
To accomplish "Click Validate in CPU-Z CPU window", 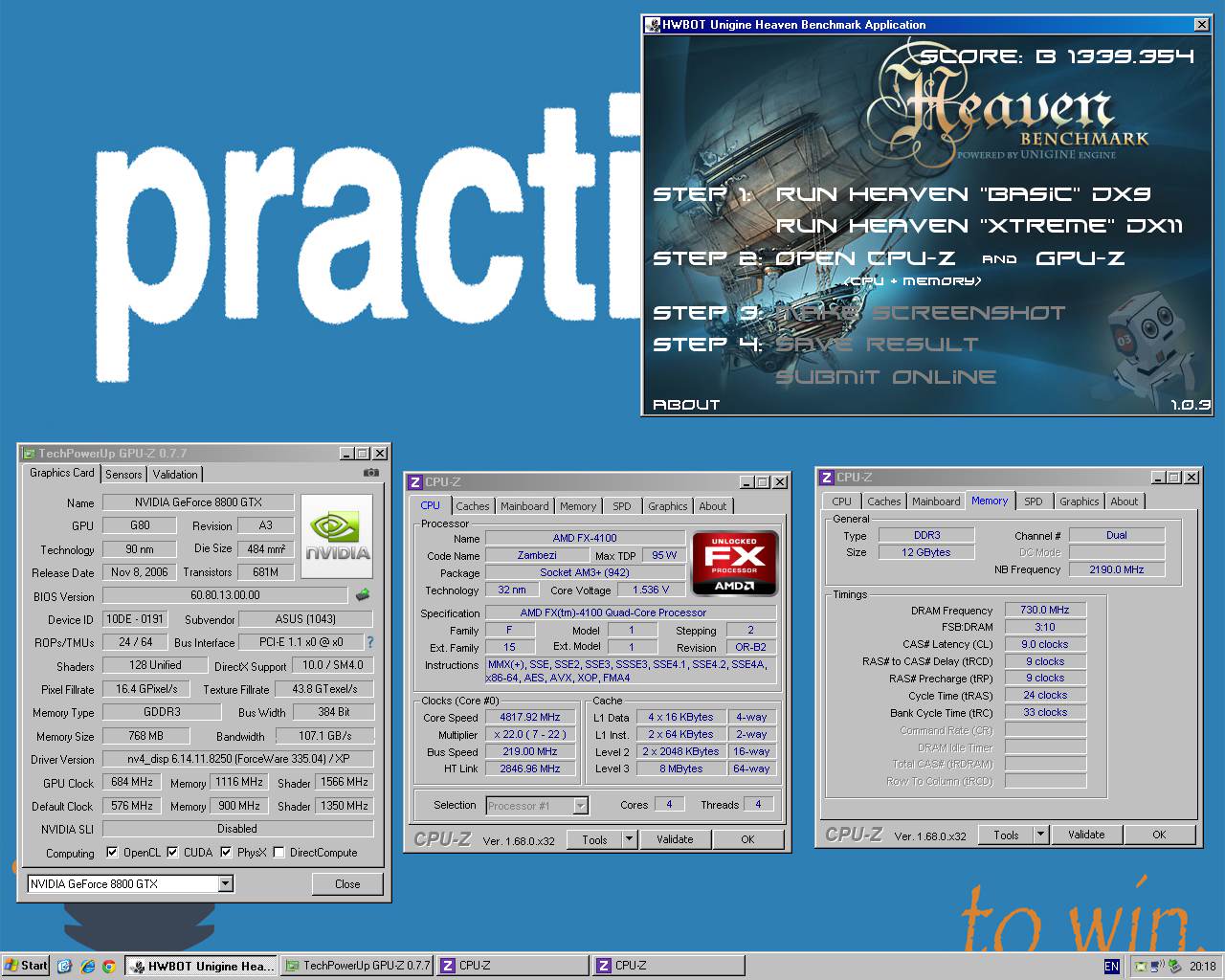I will (x=675, y=839).
